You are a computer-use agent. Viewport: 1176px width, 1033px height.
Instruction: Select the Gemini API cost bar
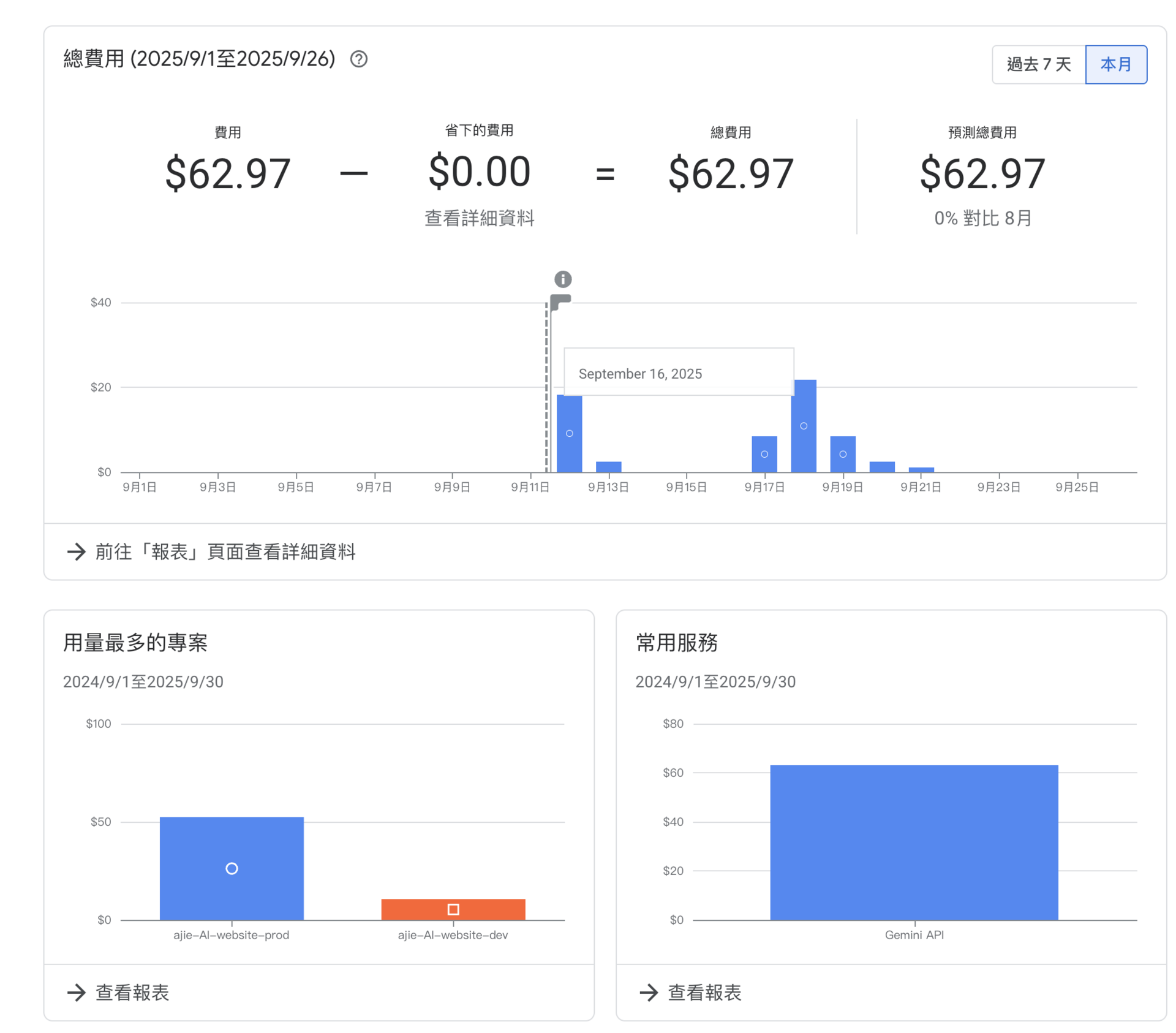(914, 842)
